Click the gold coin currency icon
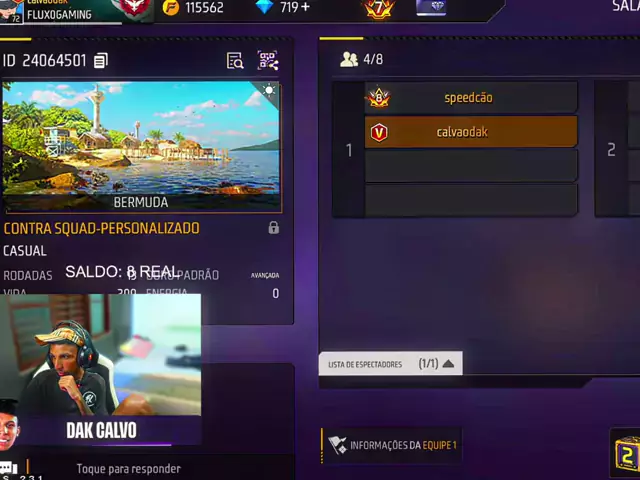 pos(171,7)
